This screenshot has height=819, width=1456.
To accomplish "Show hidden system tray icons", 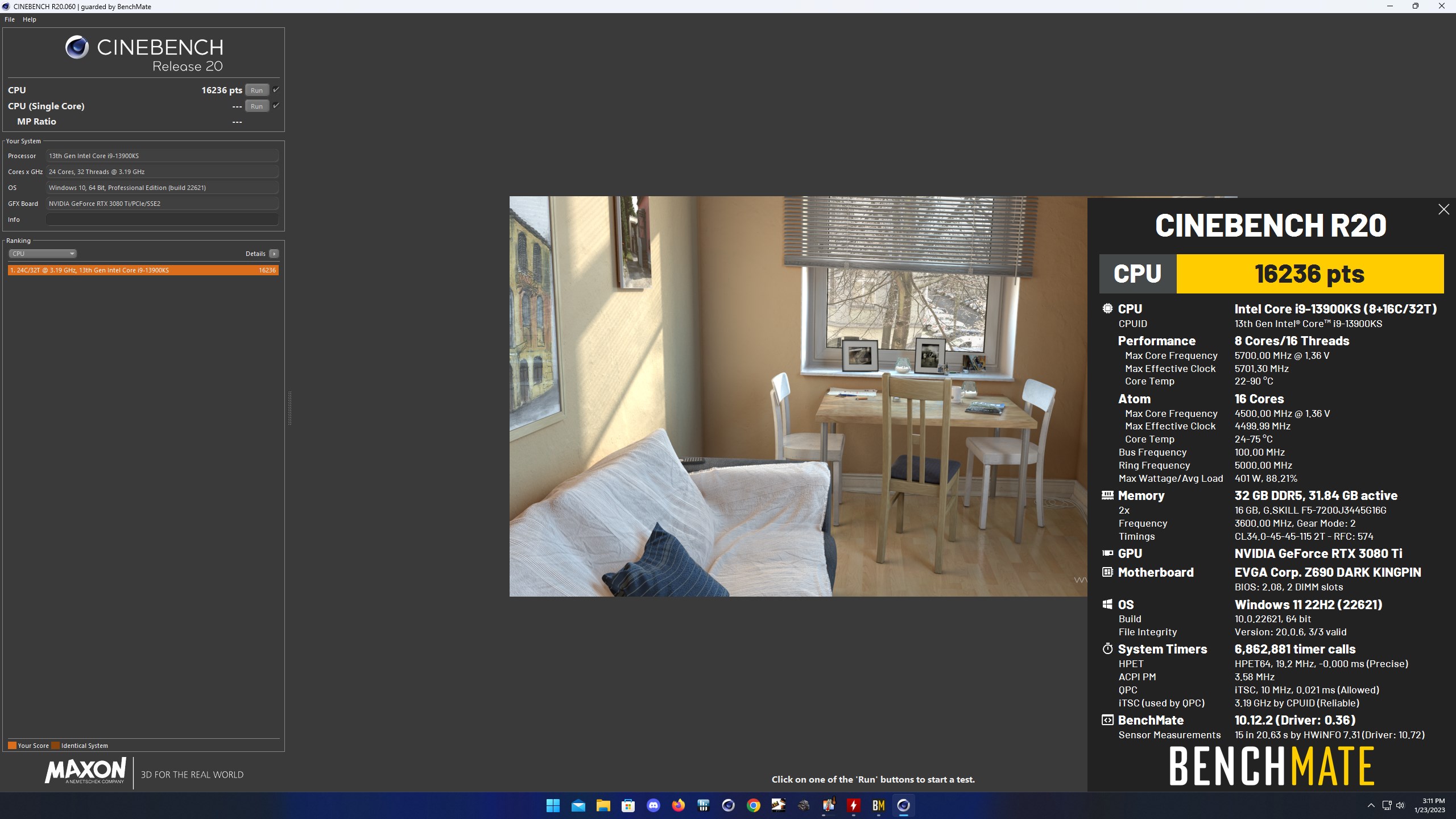I will tap(1371, 805).
